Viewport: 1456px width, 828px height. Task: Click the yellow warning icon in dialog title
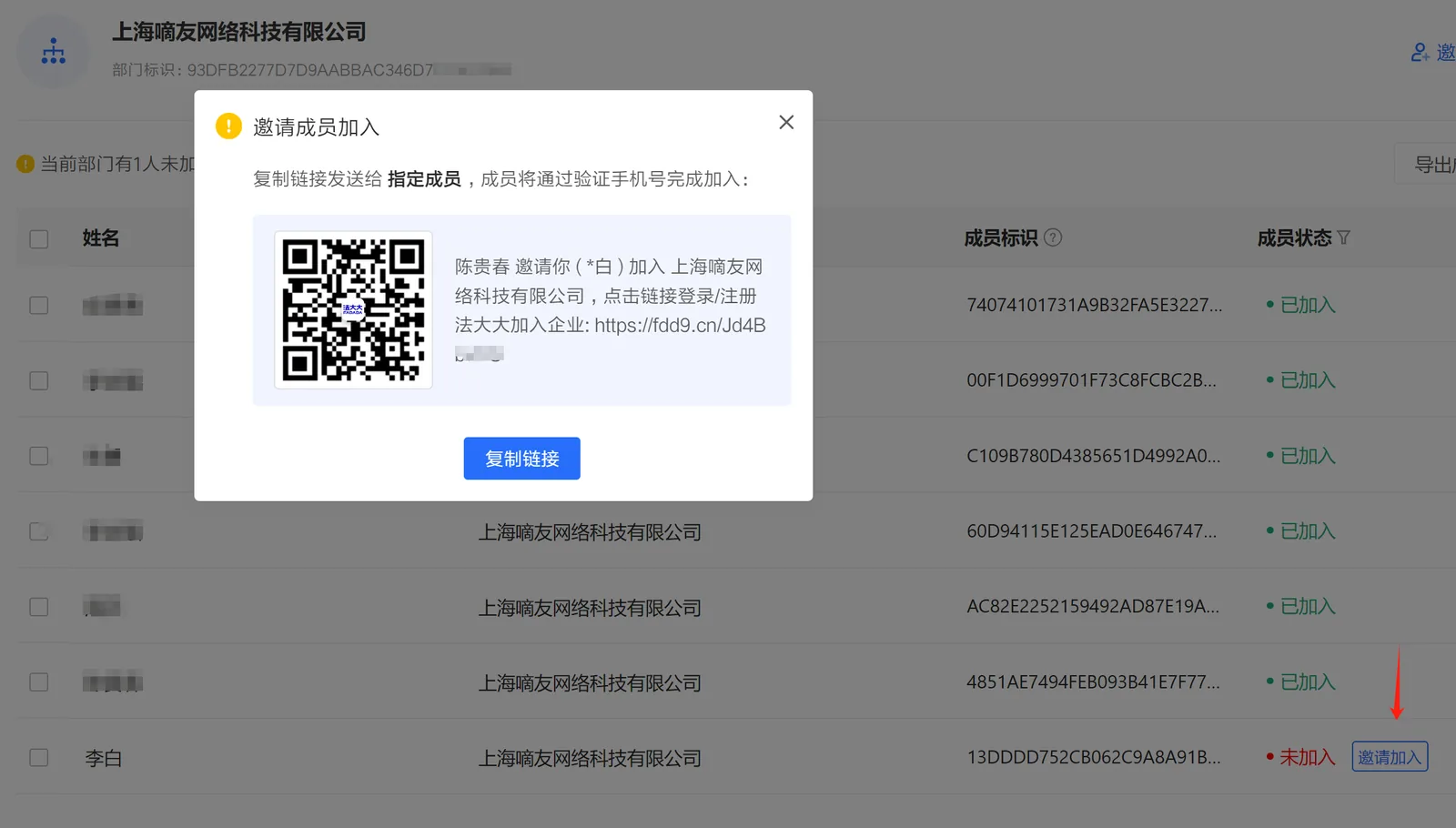tap(228, 126)
